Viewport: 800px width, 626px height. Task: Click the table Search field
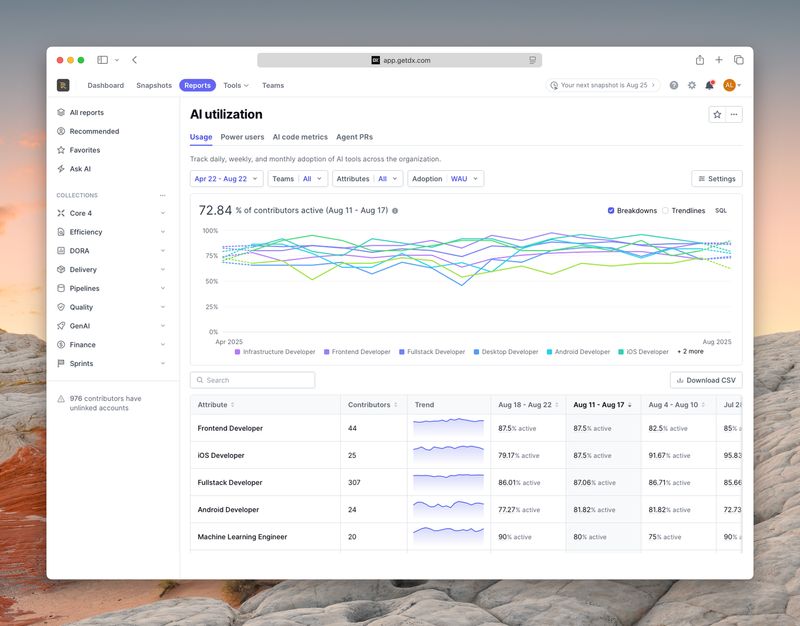point(253,380)
